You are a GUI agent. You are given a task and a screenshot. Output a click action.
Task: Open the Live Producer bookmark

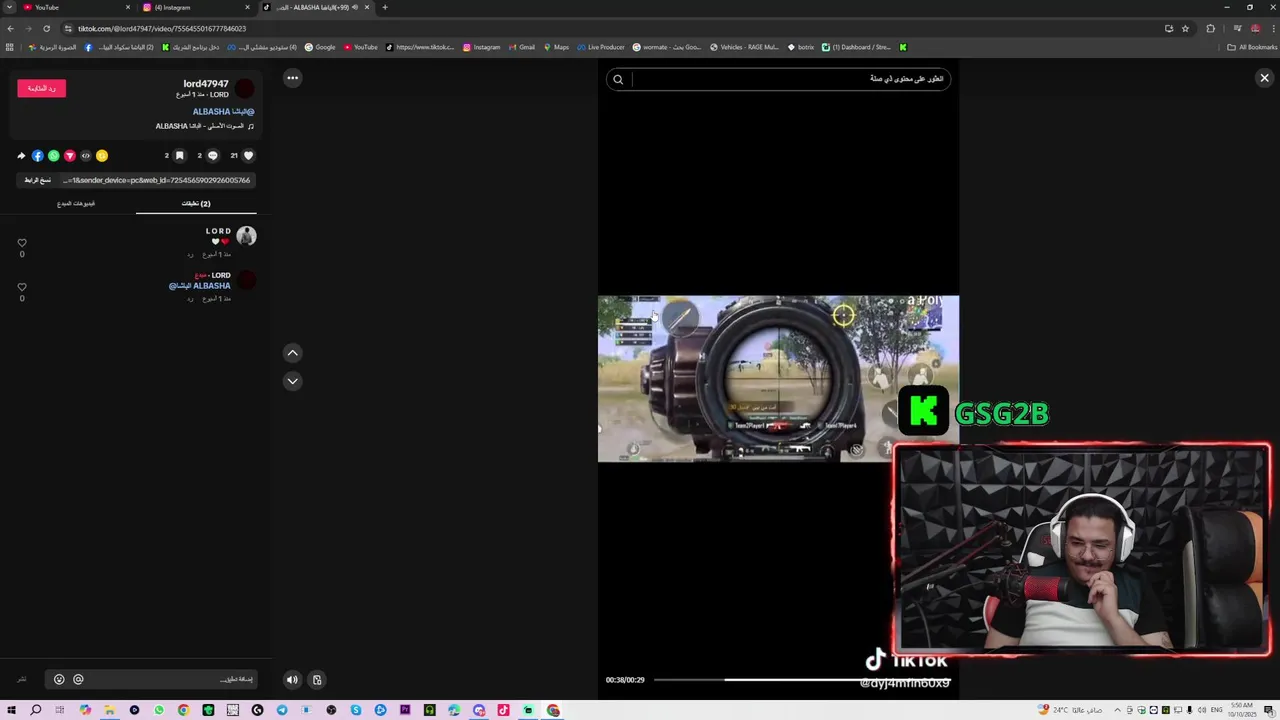(600, 47)
